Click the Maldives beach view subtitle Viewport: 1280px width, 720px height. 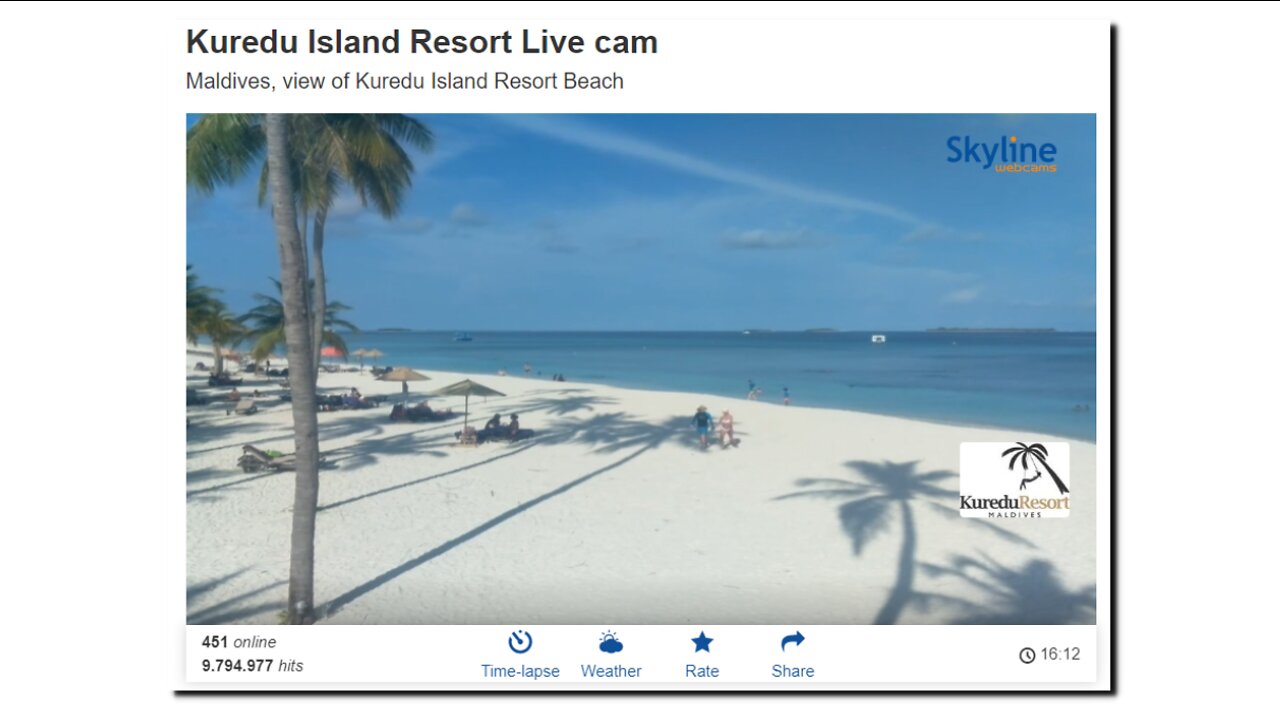(x=405, y=81)
